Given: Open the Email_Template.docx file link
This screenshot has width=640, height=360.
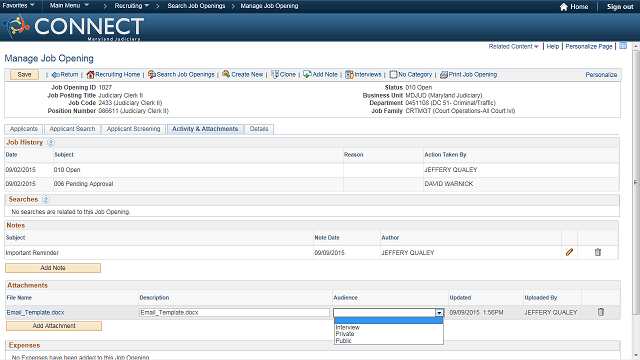Looking at the screenshot, I should pos(35,312).
